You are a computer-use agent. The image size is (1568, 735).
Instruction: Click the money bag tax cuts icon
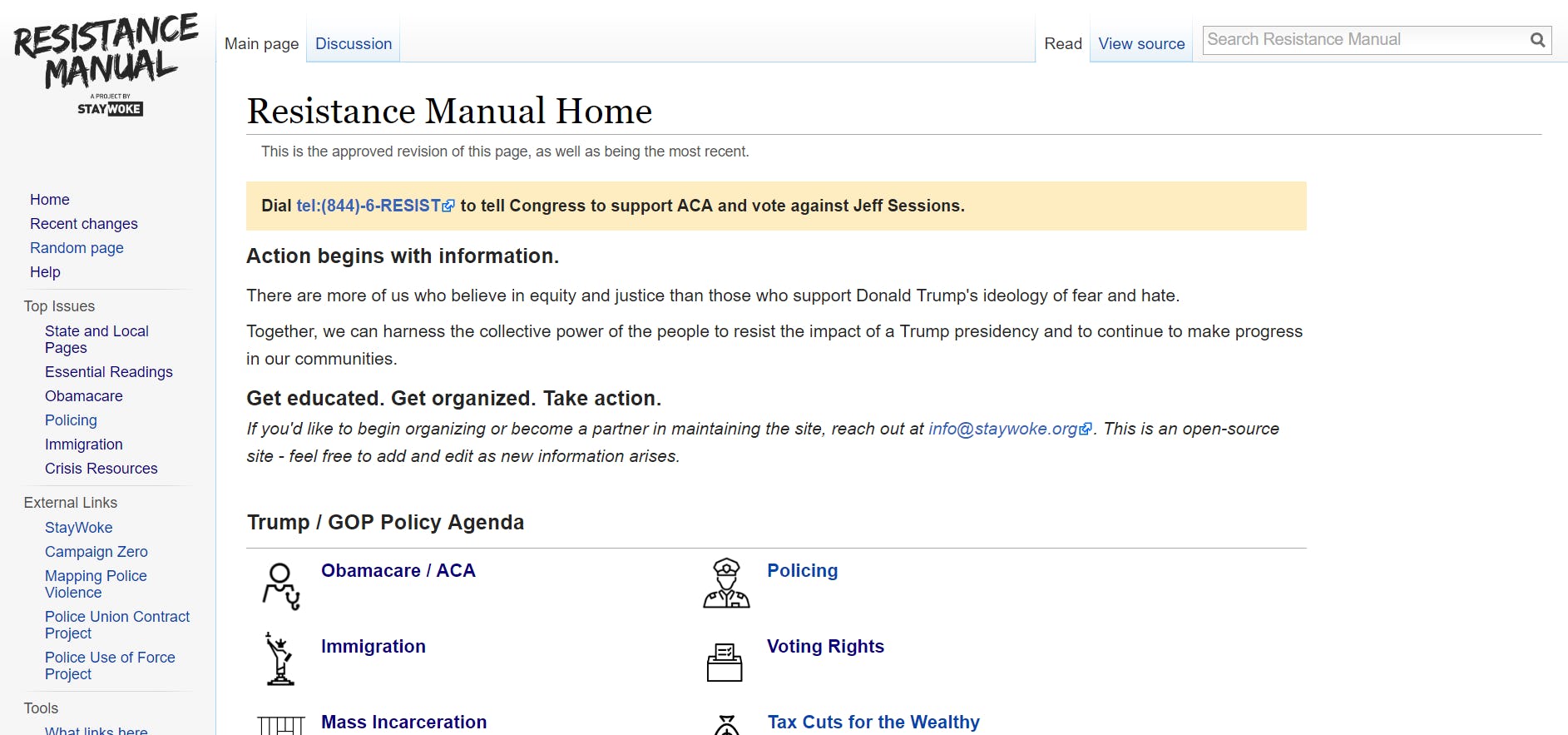tap(726, 725)
